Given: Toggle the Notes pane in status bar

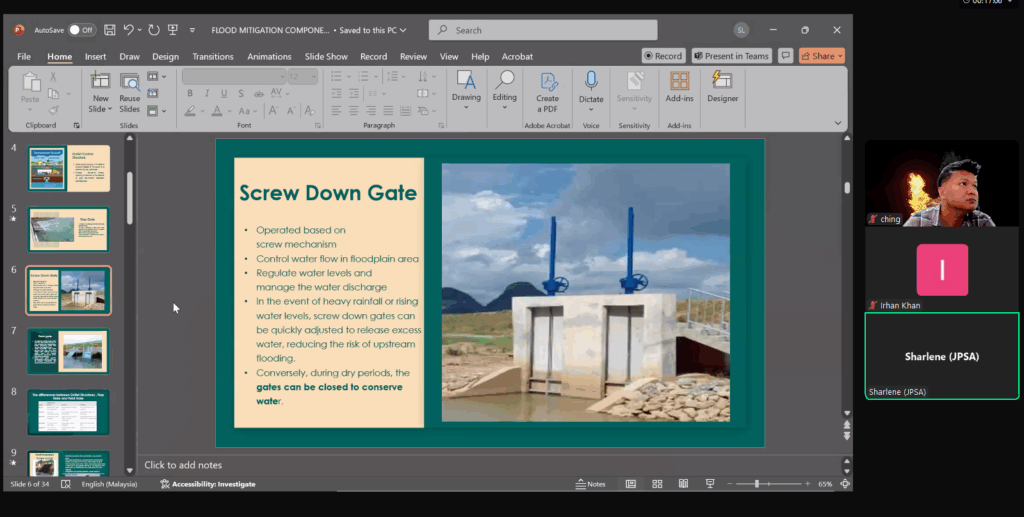Looking at the screenshot, I should tap(591, 484).
